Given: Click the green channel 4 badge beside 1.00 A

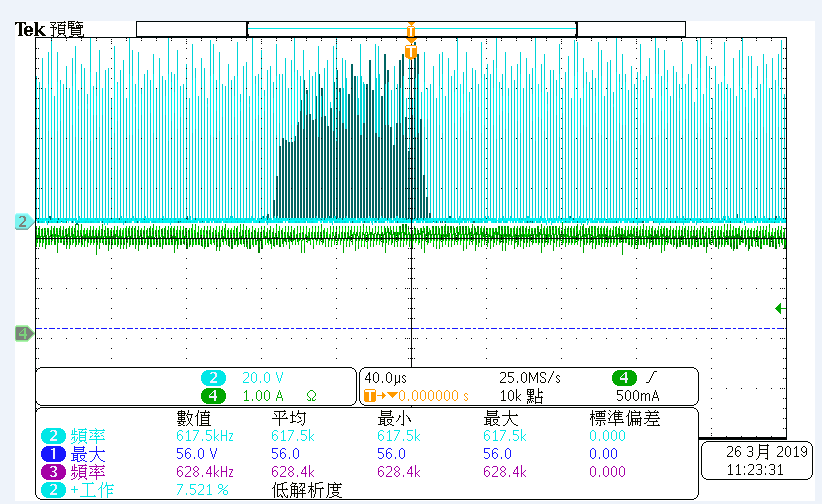Looking at the screenshot, I should point(213,396).
